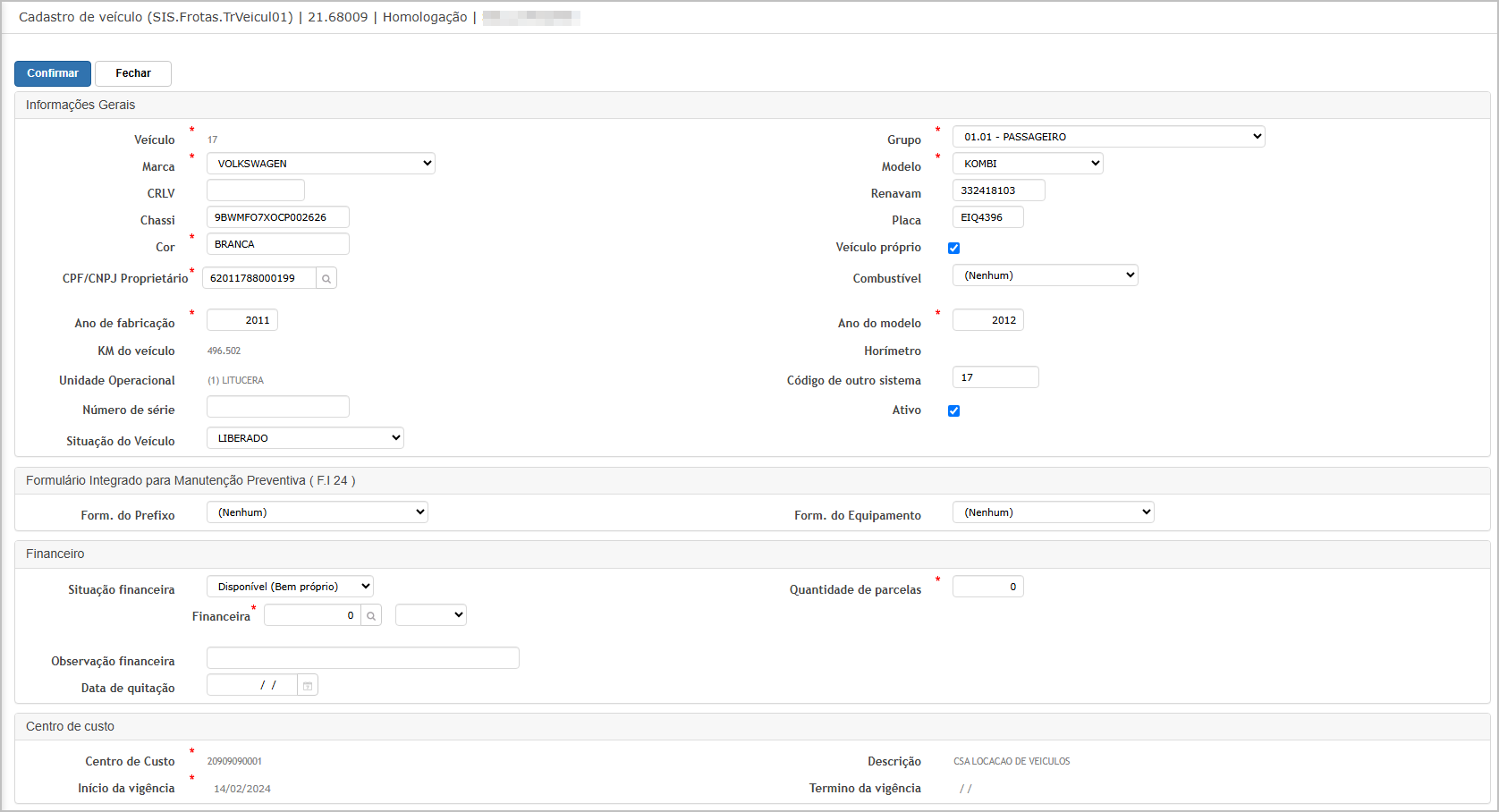This screenshot has width=1499, height=812.
Task: Click the Data de quitação date field
Action: click(252, 685)
